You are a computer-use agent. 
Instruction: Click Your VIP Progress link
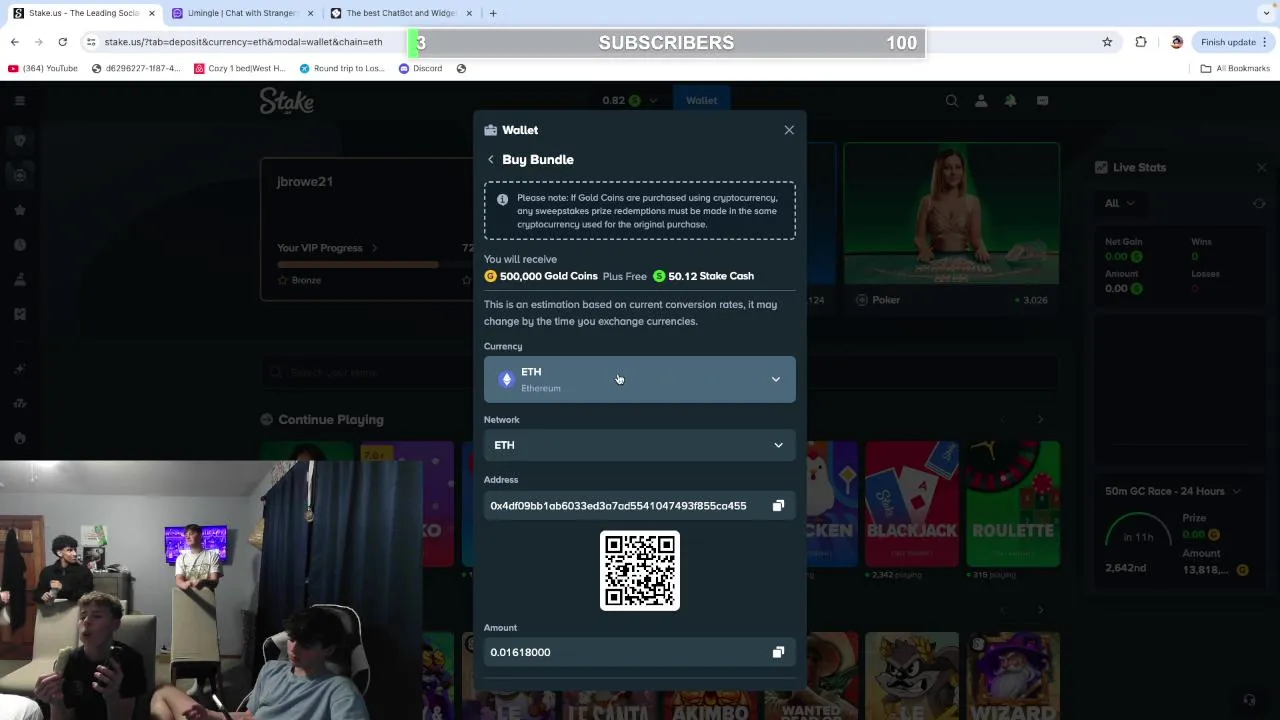pyautogui.click(x=327, y=248)
